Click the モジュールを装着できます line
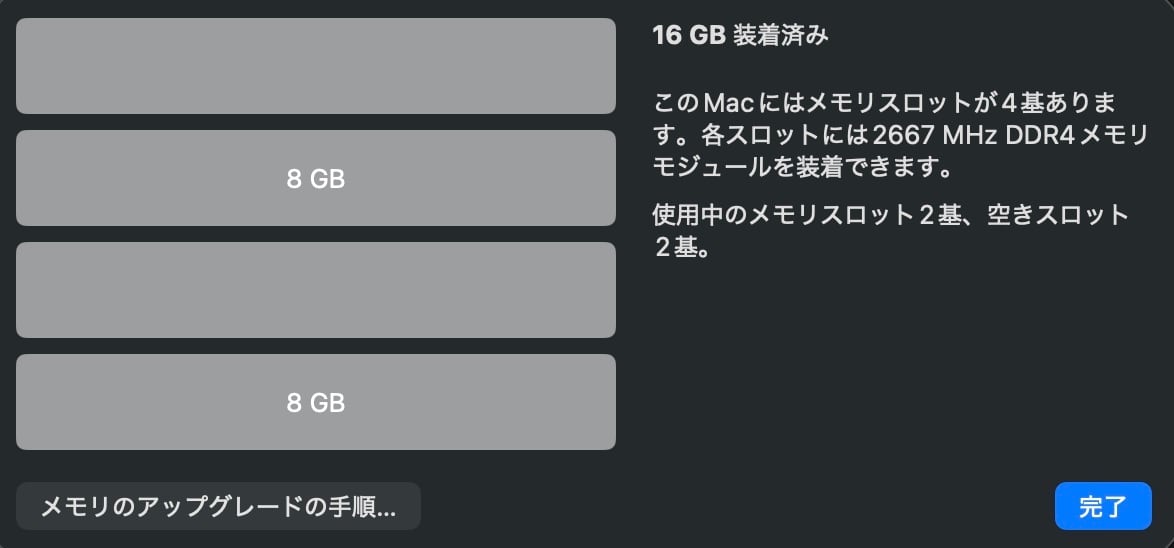Viewport: 1174px width, 548px height. click(800, 165)
